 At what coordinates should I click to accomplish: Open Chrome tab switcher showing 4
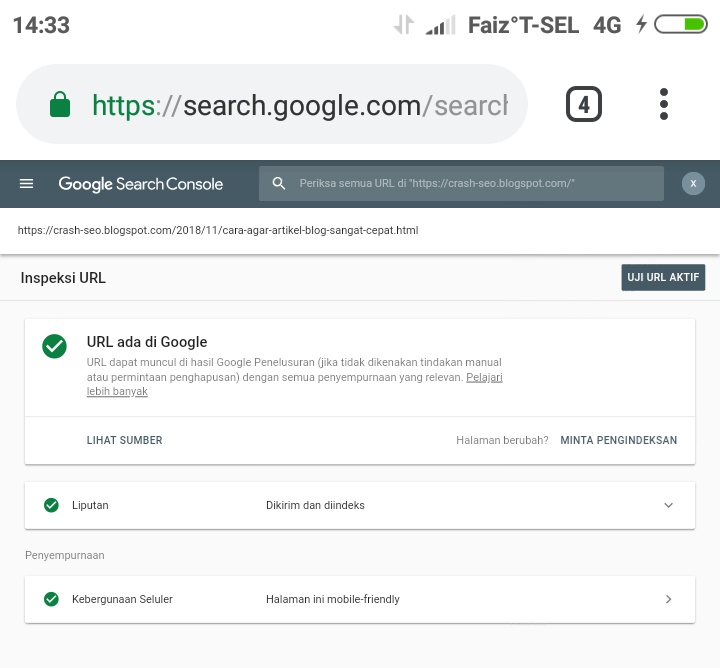584,104
